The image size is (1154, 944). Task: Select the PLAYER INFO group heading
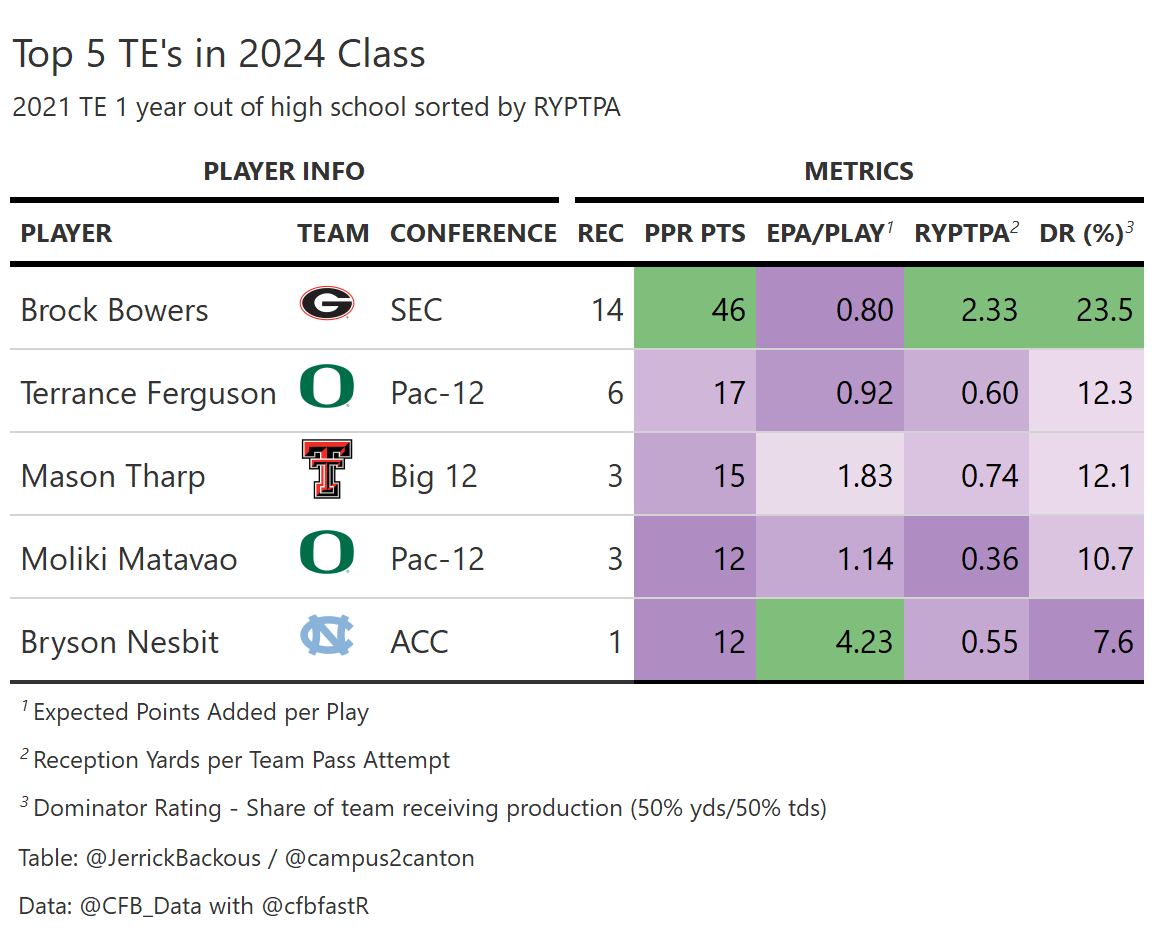[x=284, y=172]
